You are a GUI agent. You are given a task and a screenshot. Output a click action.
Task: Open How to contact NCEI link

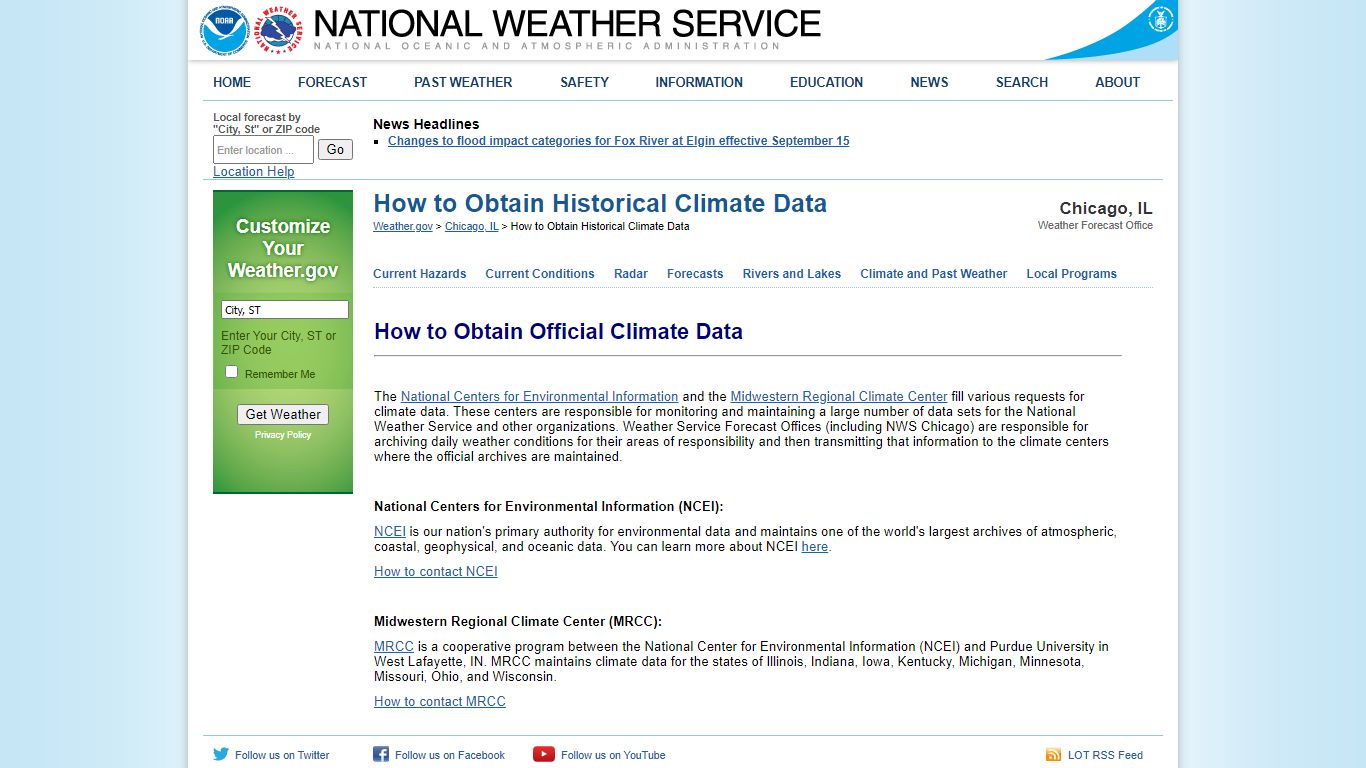point(436,572)
